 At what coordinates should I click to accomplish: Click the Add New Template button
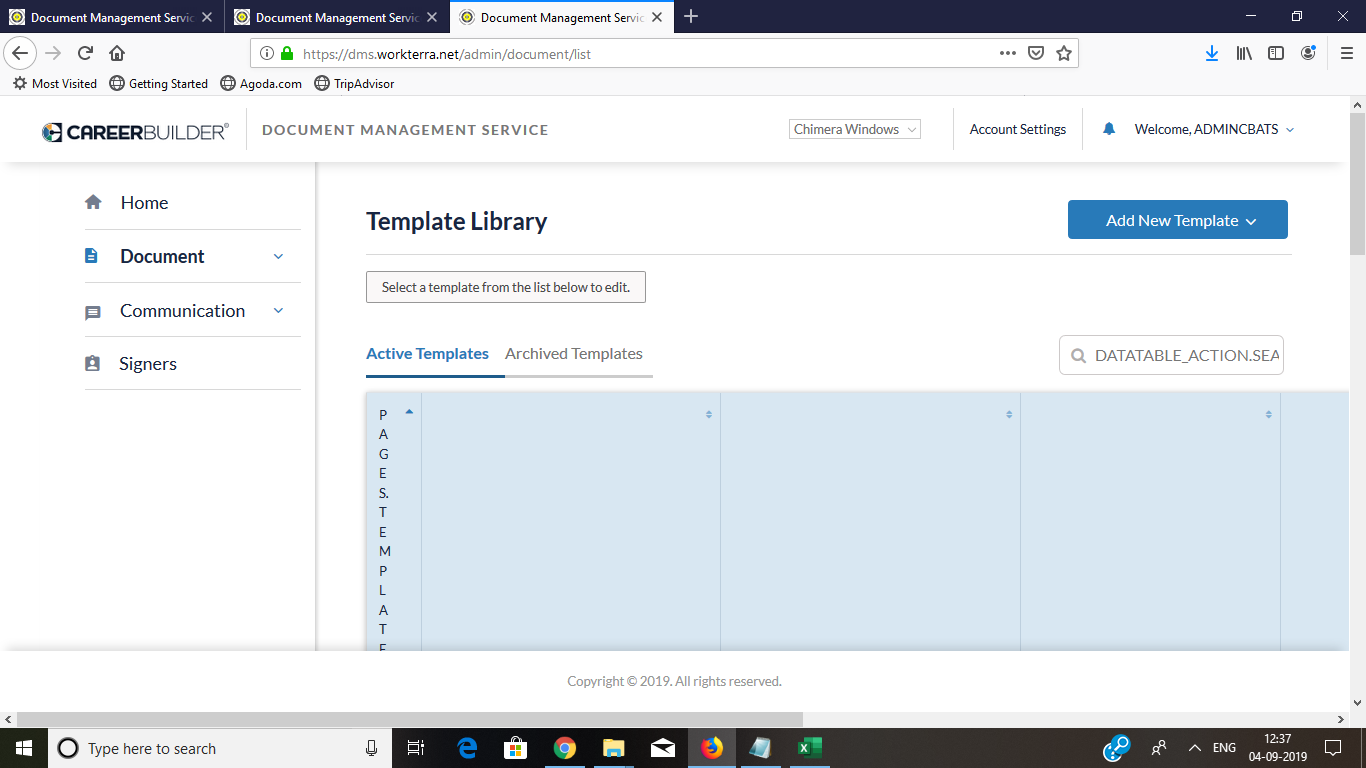(1177, 220)
